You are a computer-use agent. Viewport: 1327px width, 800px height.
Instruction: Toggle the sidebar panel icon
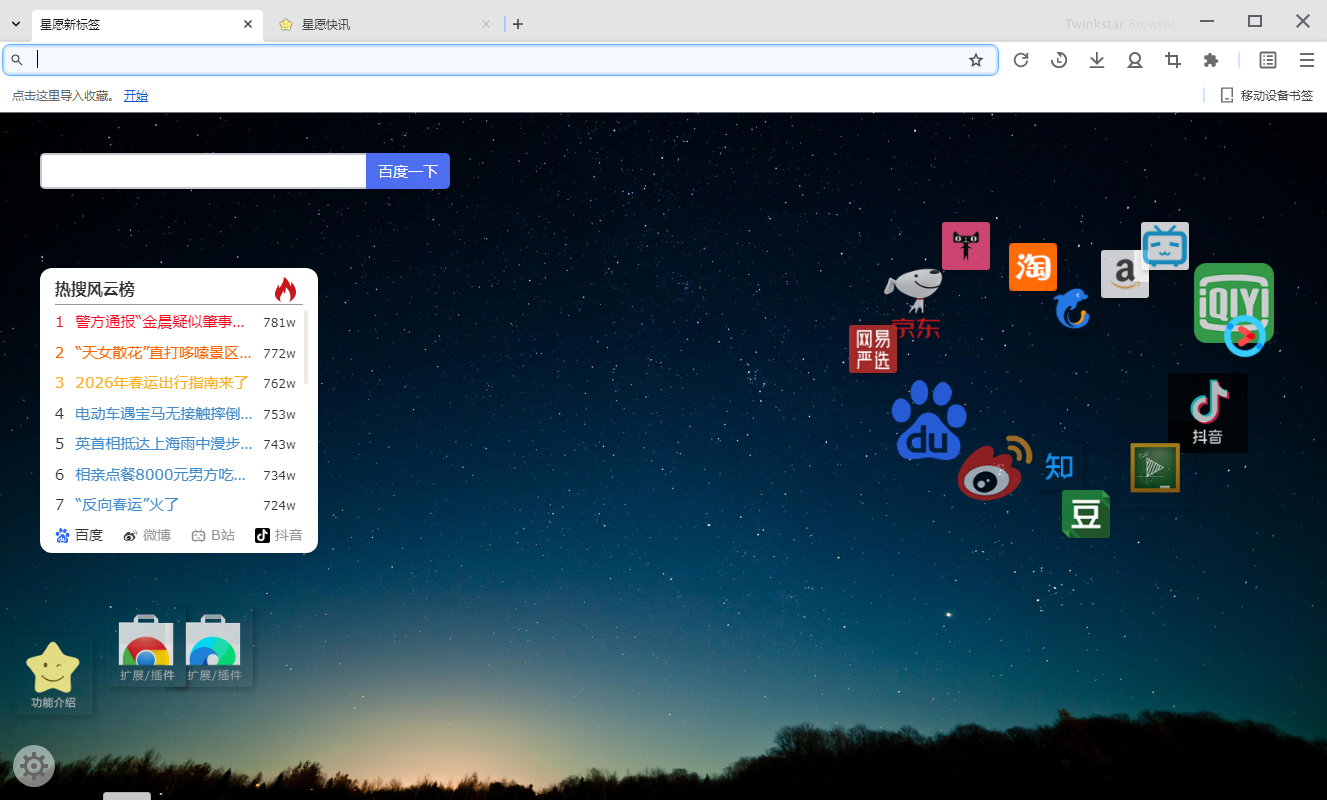click(x=1268, y=60)
